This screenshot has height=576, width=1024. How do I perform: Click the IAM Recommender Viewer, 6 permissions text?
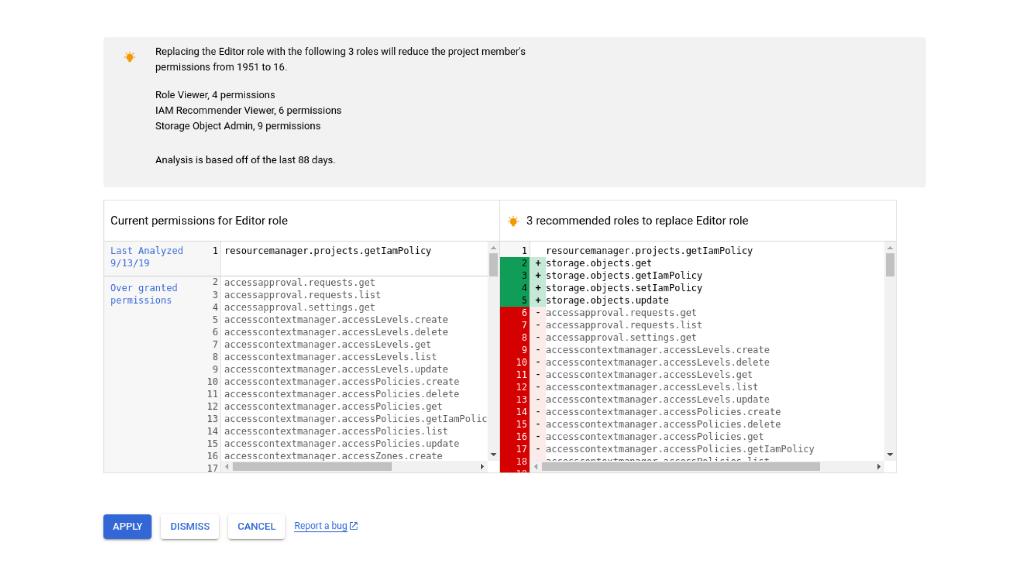click(x=248, y=110)
